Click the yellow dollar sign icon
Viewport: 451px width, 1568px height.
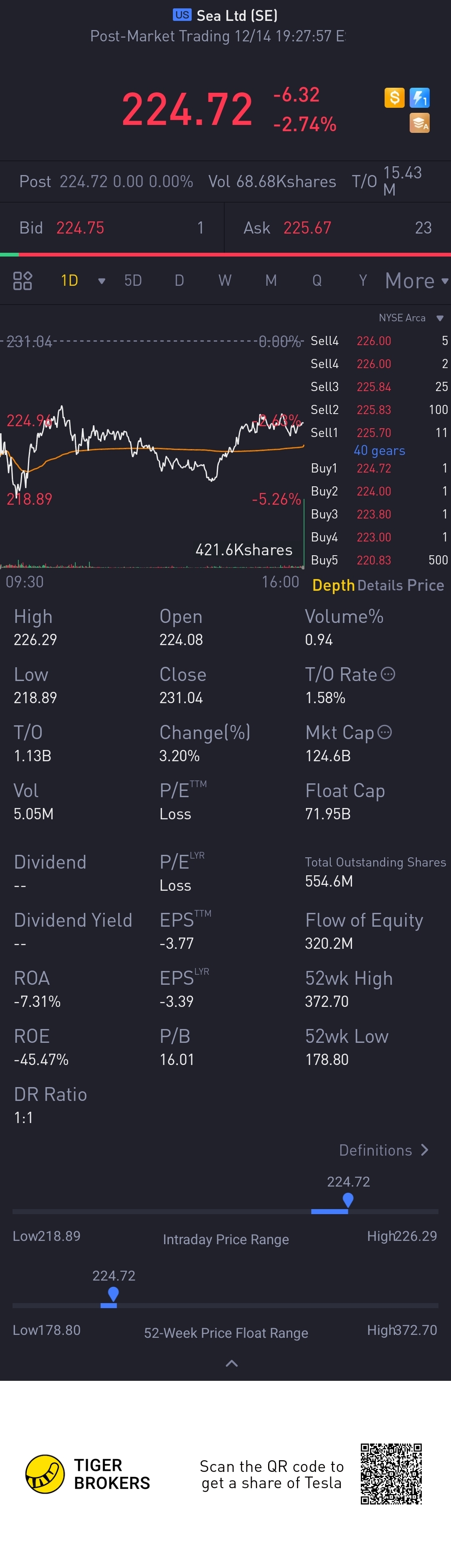coord(394,97)
